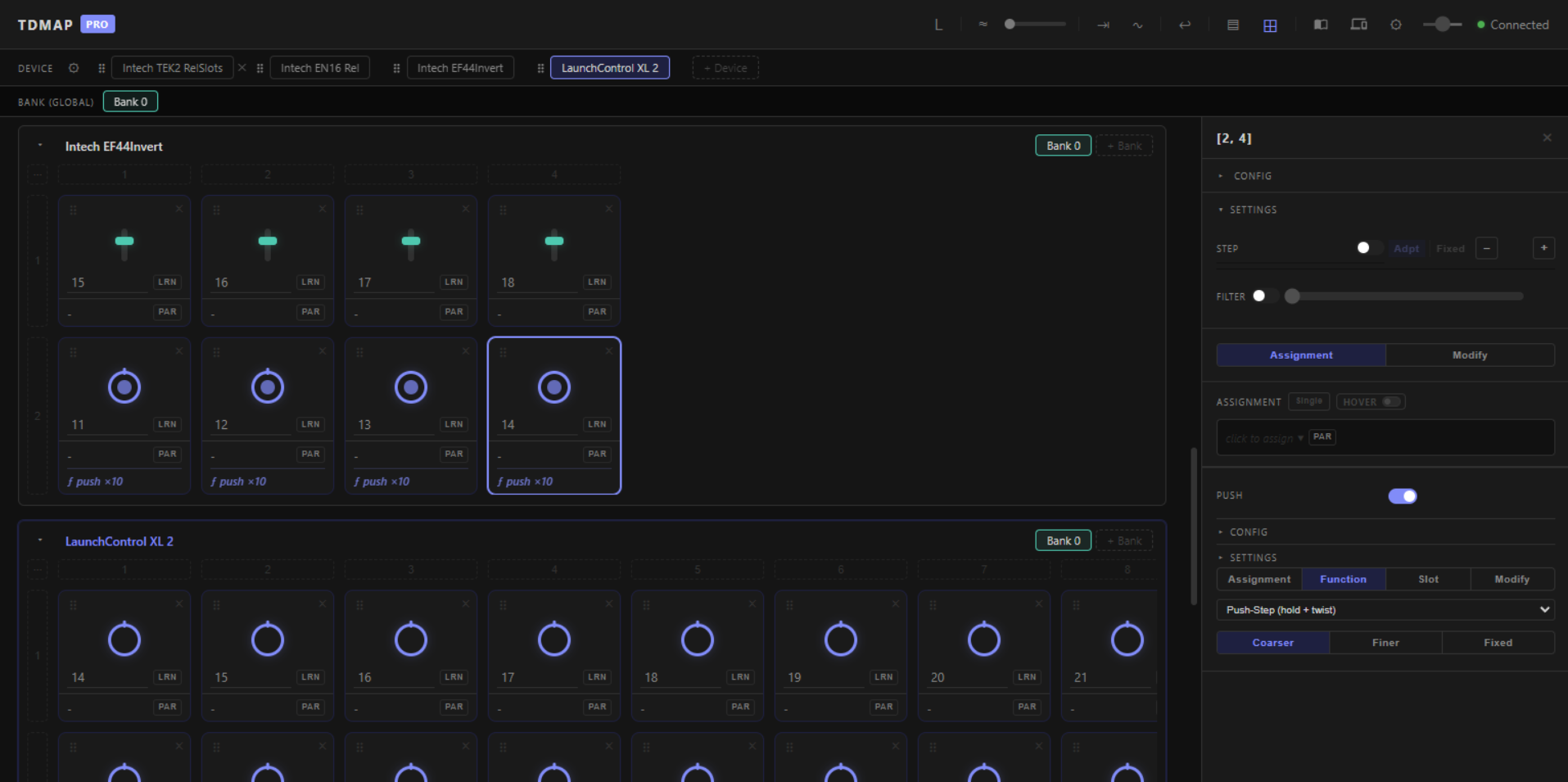This screenshot has height=782, width=1568.
Task: Click the approximate-equal smoothing icon
Action: 983,25
